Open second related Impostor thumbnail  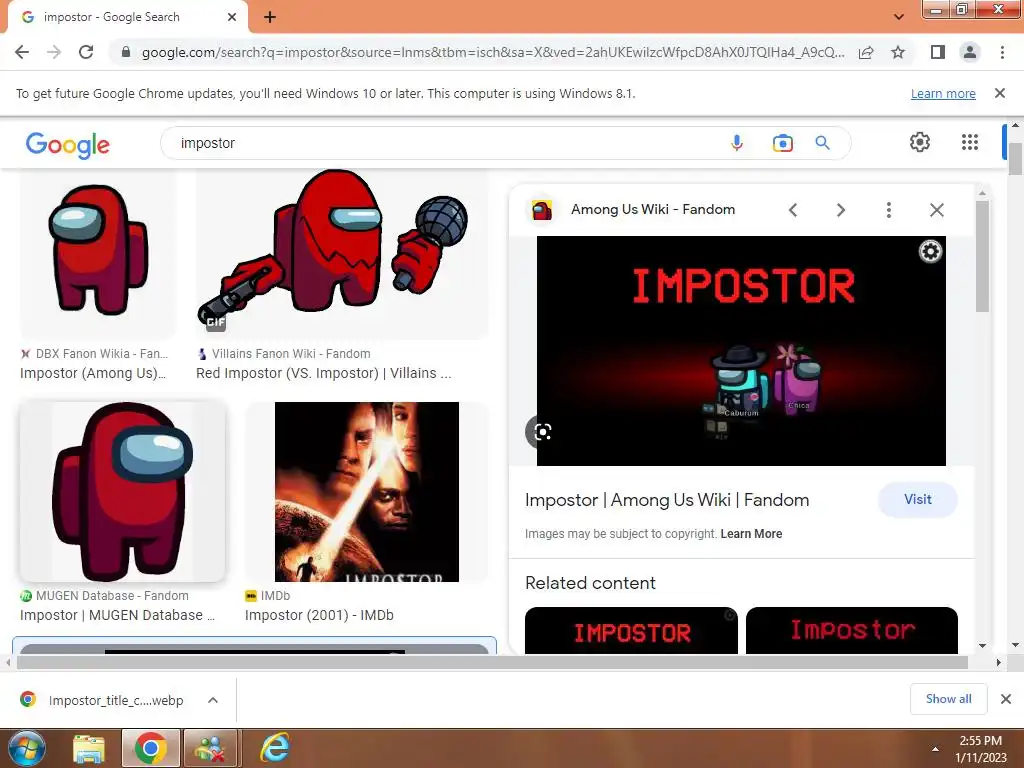click(x=852, y=630)
